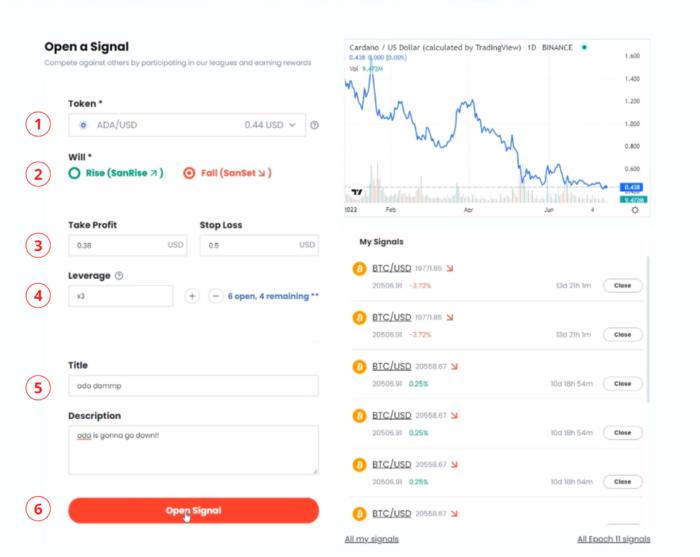Click the signal Title text field
The width and height of the screenshot is (700, 557).
click(193, 385)
